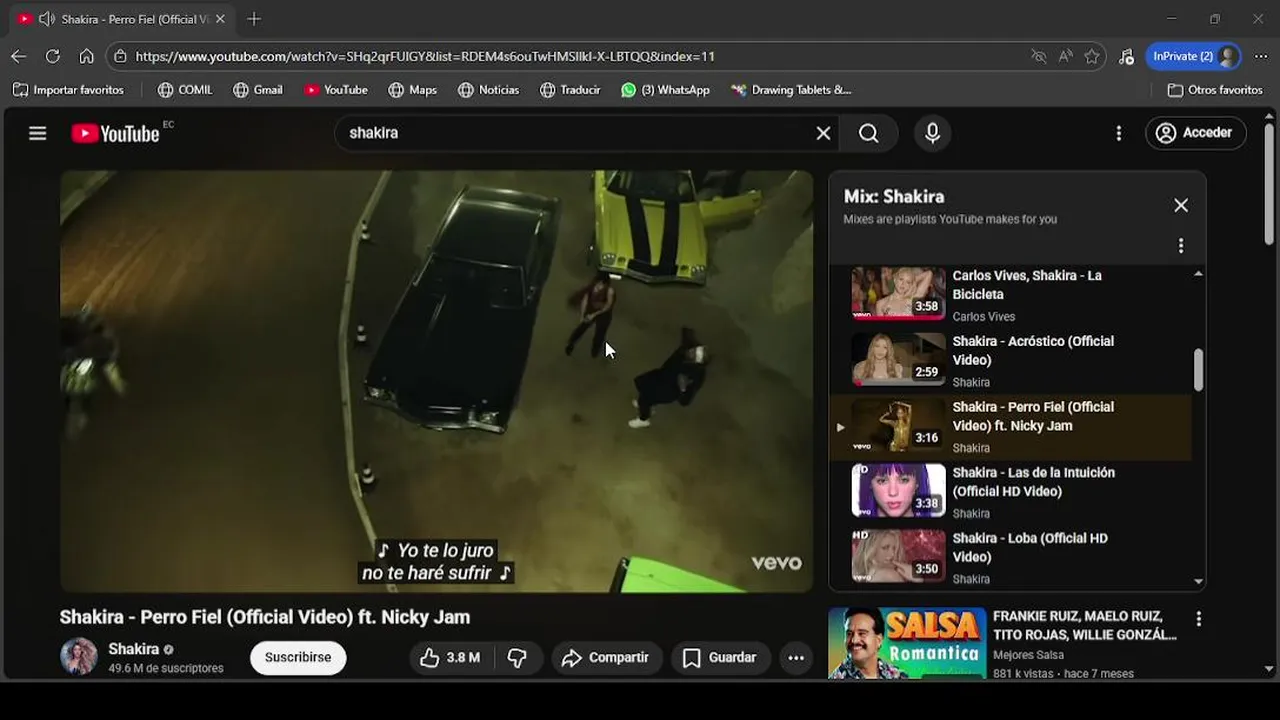
Task: Open the InPrivate (2) profile button
Action: point(1194,57)
